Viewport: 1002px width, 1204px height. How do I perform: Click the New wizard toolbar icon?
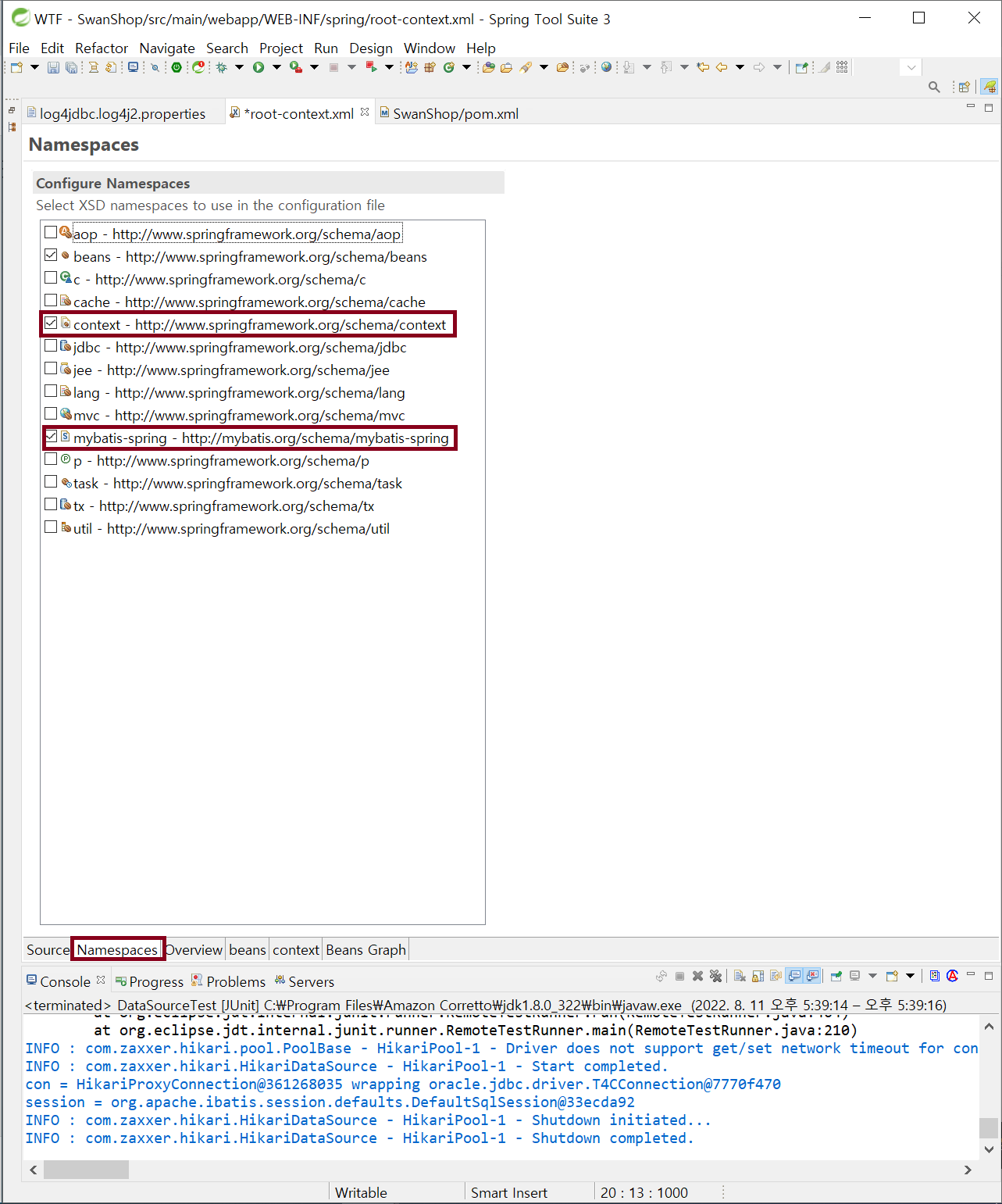point(16,67)
